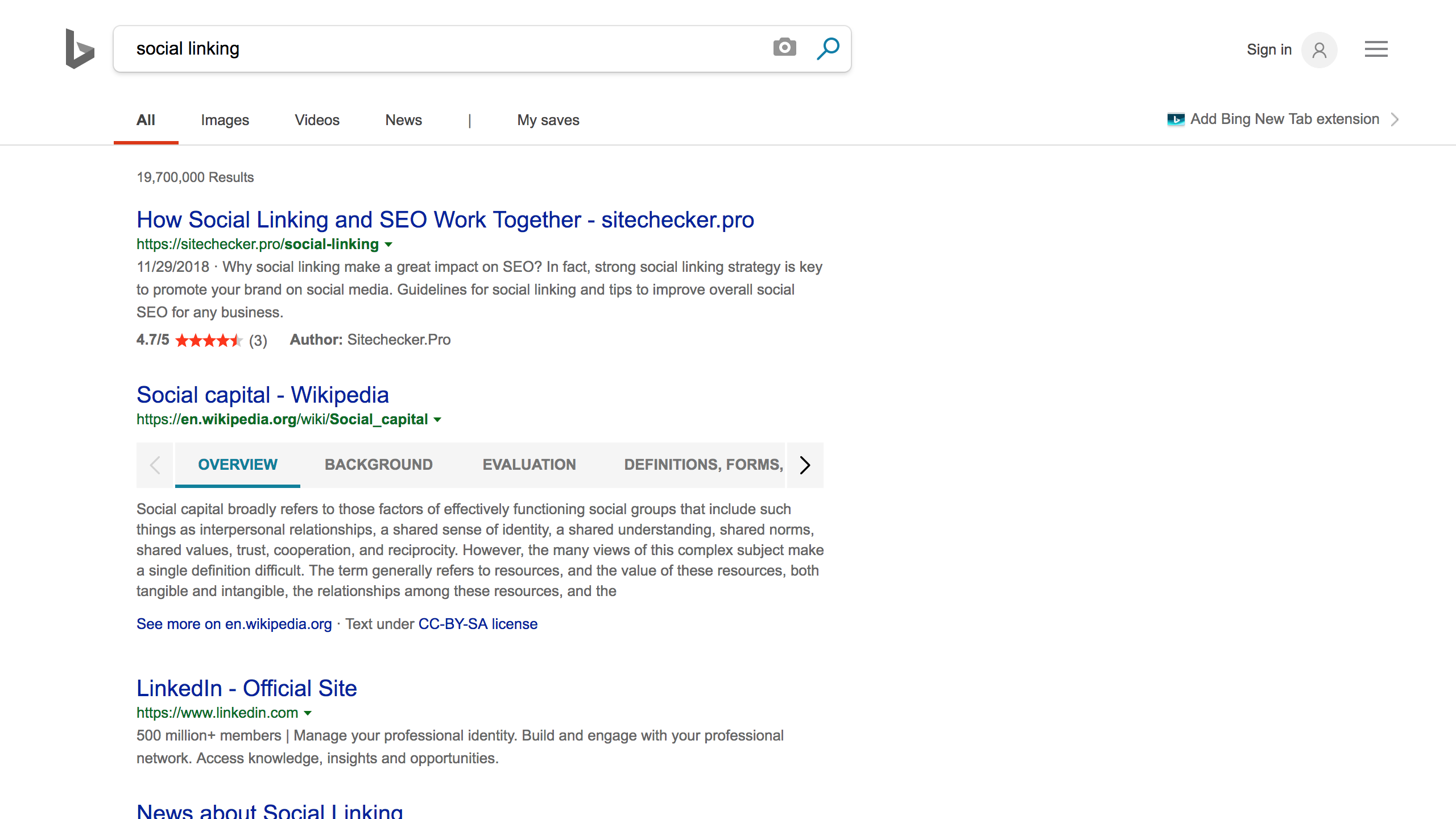Select the Images tab
This screenshot has width=1456, height=819.
pyautogui.click(x=225, y=120)
